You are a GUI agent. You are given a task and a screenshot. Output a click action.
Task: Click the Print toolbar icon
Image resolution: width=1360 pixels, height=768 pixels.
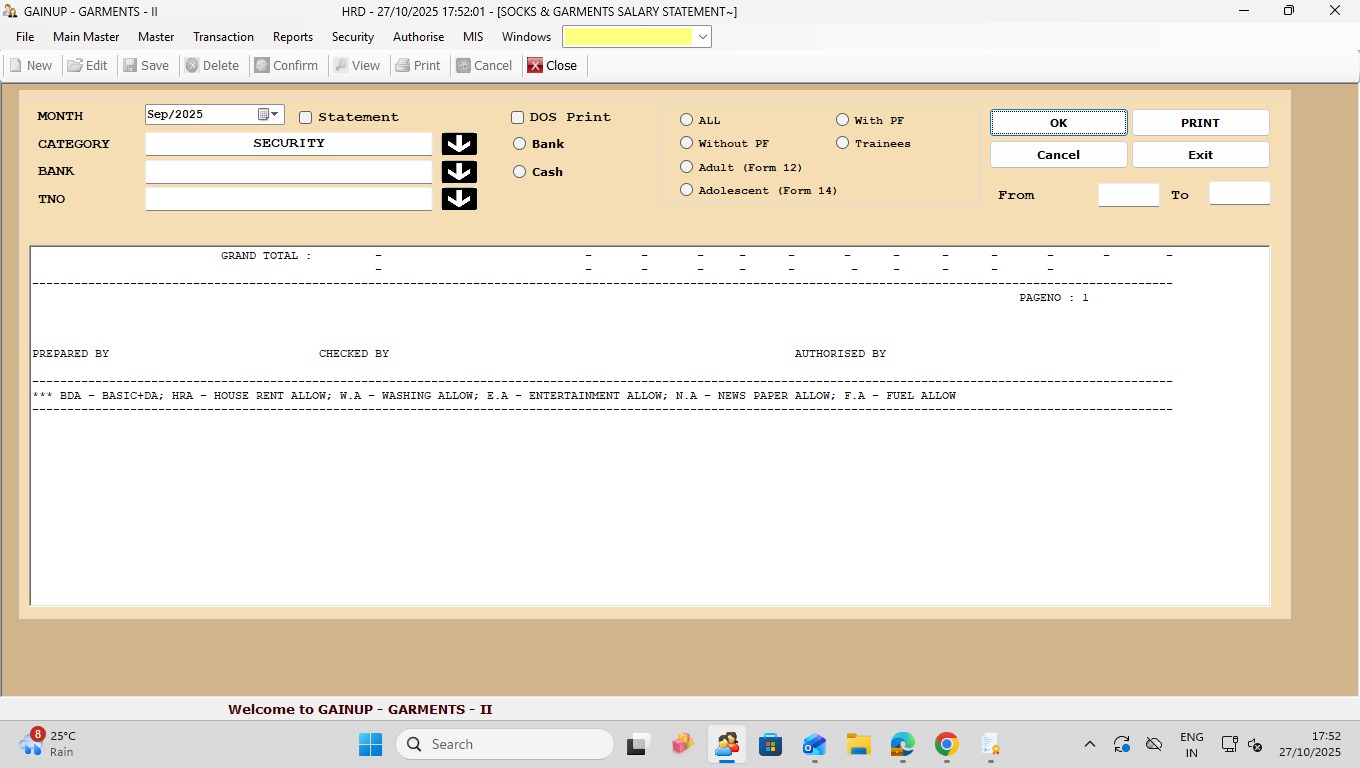(403, 66)
